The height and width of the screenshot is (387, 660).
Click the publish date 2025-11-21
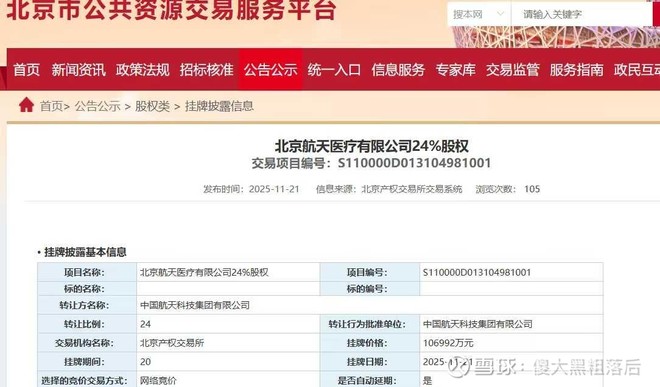(274, 189)
